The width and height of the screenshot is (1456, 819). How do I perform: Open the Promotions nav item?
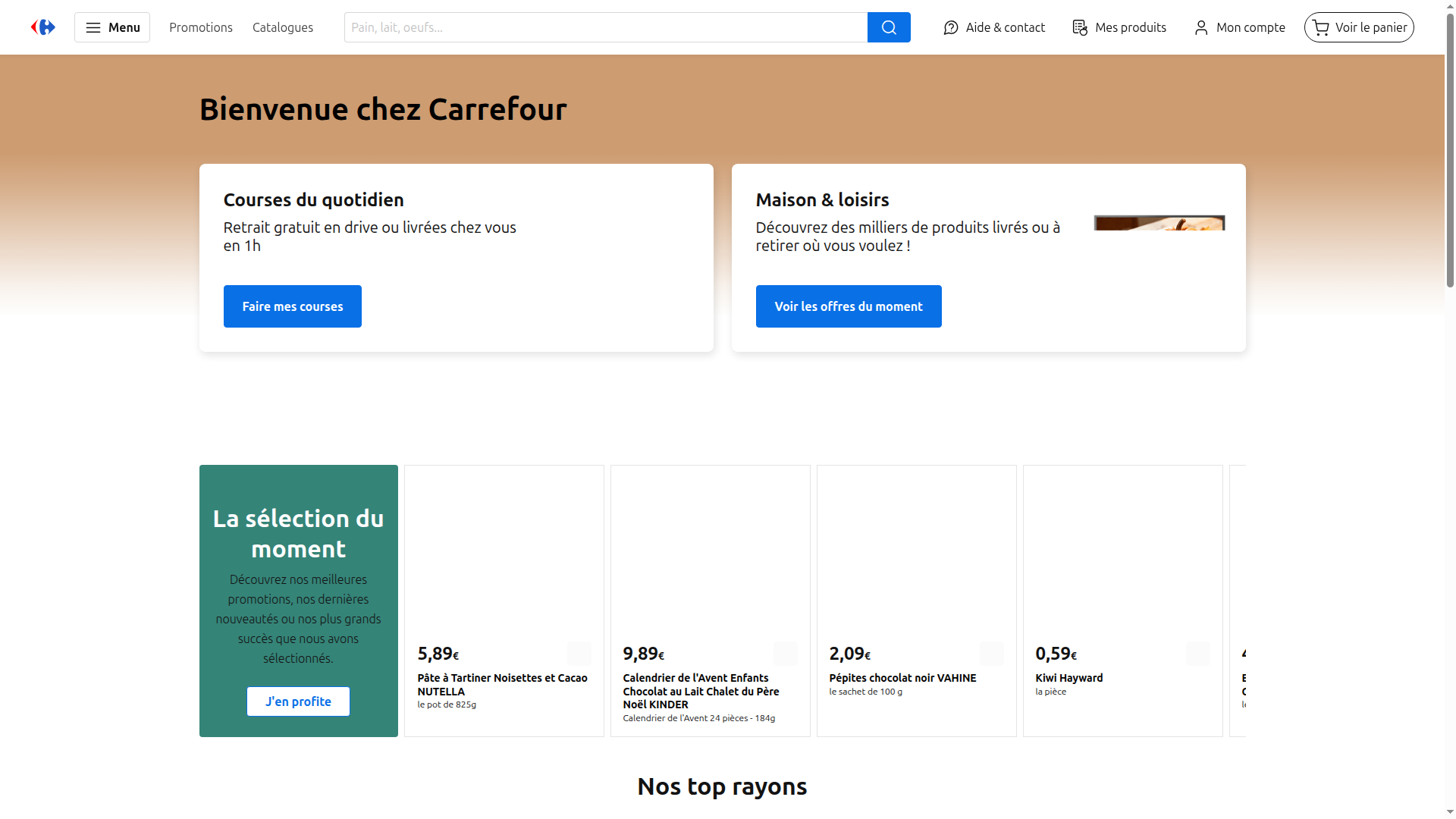(200, 27)
